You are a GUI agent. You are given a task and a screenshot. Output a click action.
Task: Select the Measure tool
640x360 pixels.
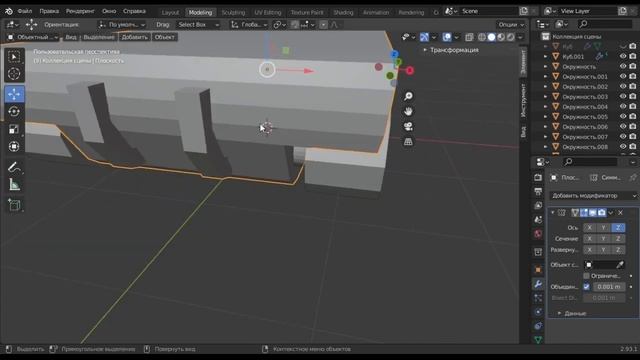tap(14, 184)
